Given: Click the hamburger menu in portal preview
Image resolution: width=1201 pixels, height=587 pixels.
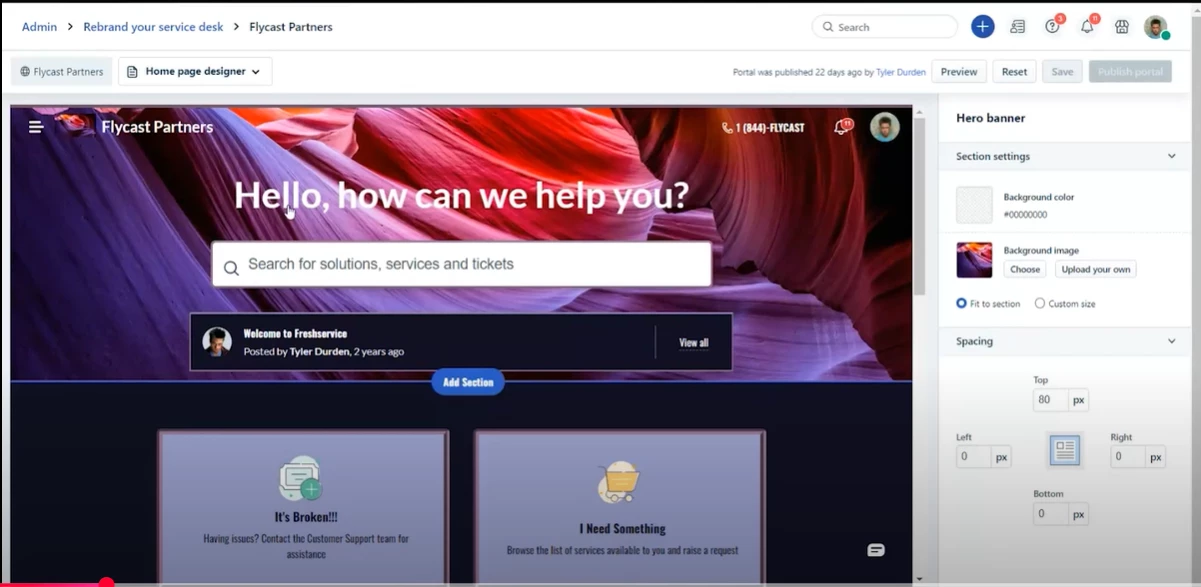Looking at the screenshot, I should point(36,127).
